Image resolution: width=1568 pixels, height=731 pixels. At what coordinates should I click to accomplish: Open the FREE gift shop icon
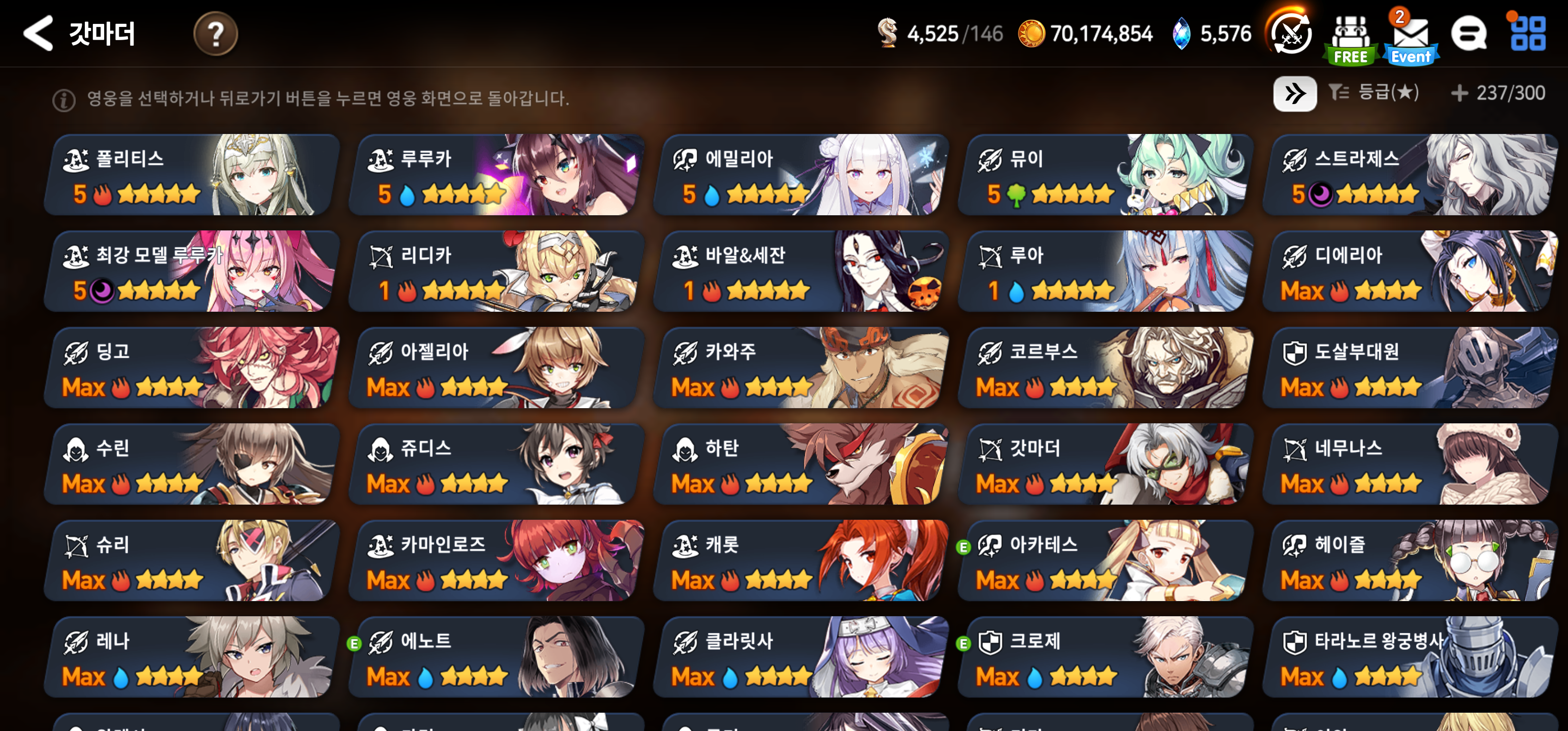(1351, 38)
